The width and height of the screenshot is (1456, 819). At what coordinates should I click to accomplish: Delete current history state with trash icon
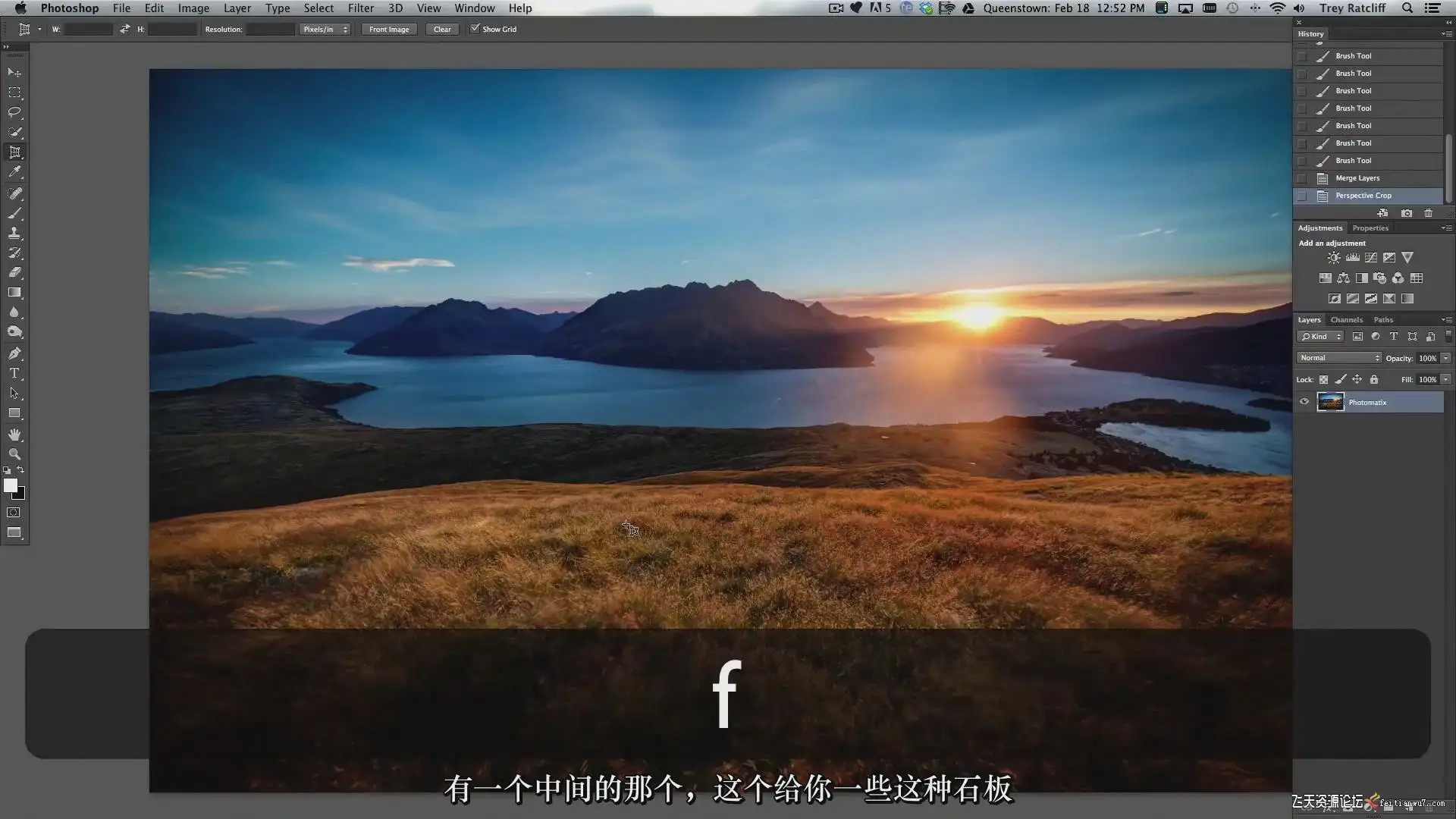tap(1429, 213)
